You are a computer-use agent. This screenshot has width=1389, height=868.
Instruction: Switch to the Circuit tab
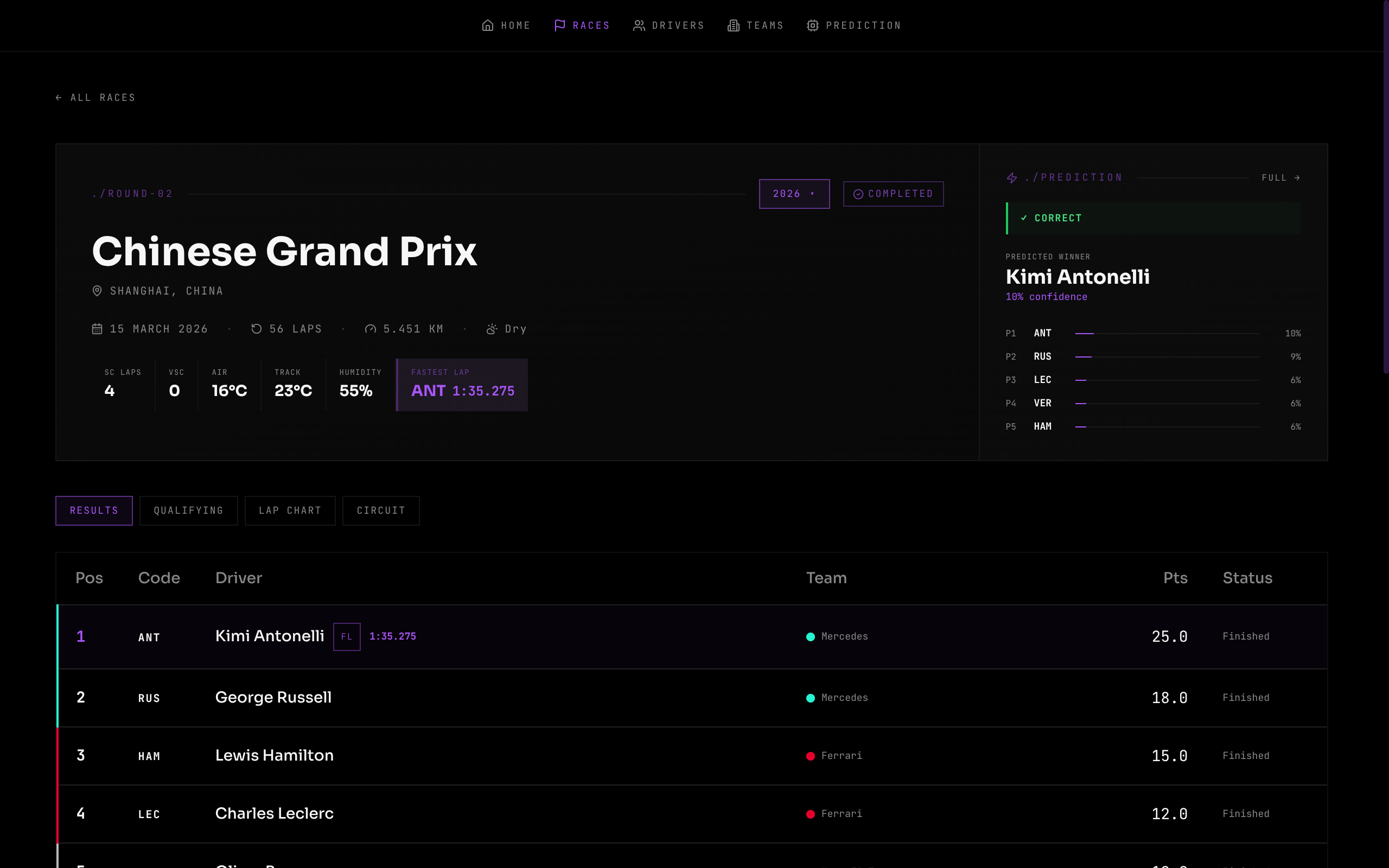(x=381, y=510)
